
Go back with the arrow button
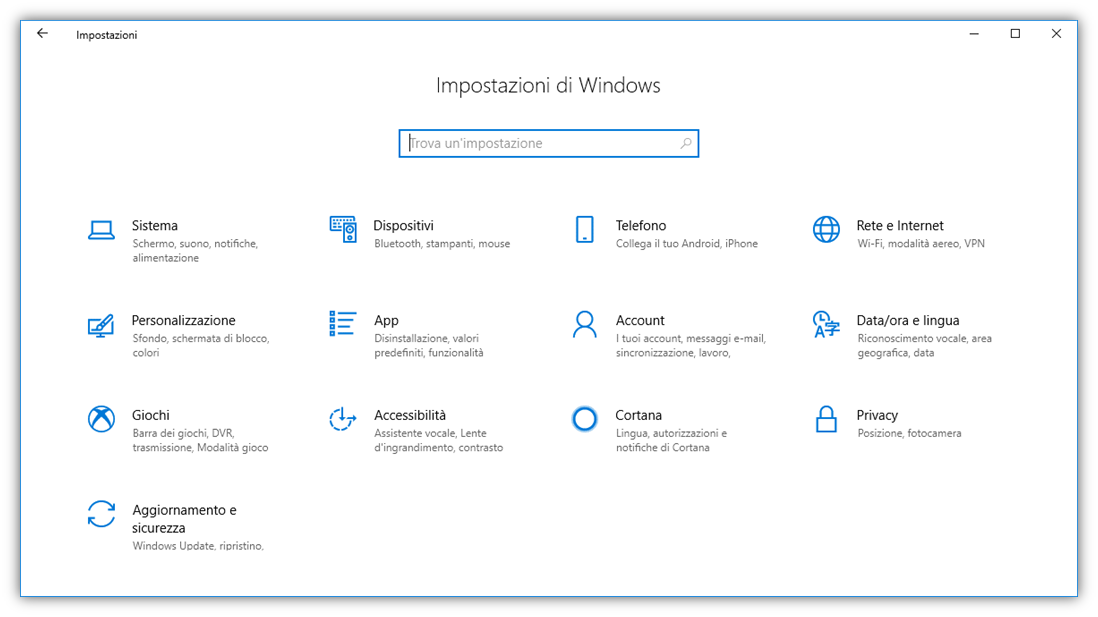[x=43, y=34]
